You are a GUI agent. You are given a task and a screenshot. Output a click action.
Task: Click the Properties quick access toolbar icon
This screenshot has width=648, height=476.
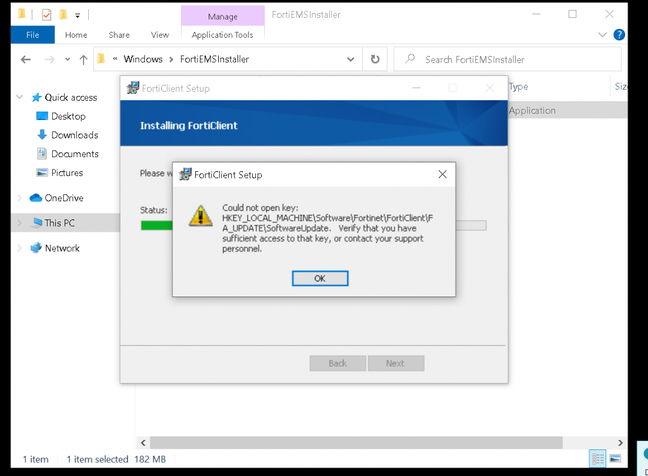[47, 15]
